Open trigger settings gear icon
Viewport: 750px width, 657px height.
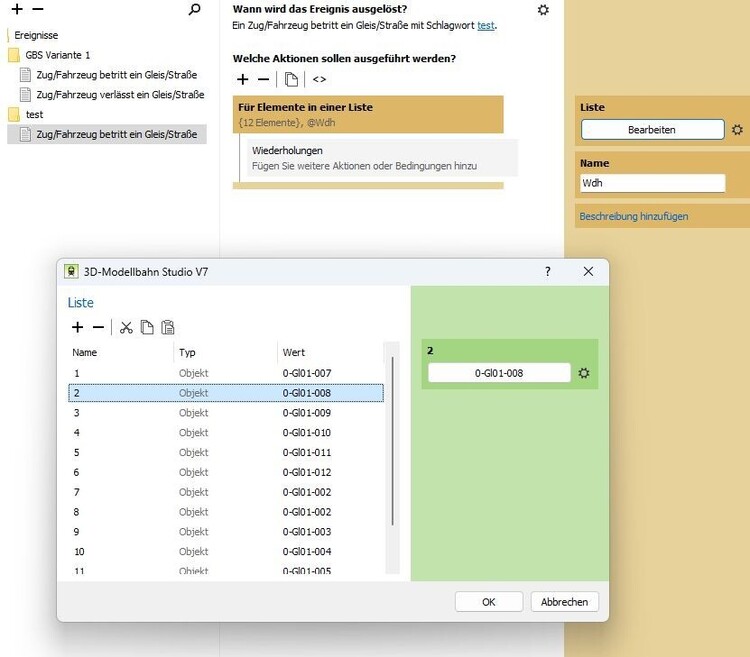pyautogui.click(x=543, y=10)
